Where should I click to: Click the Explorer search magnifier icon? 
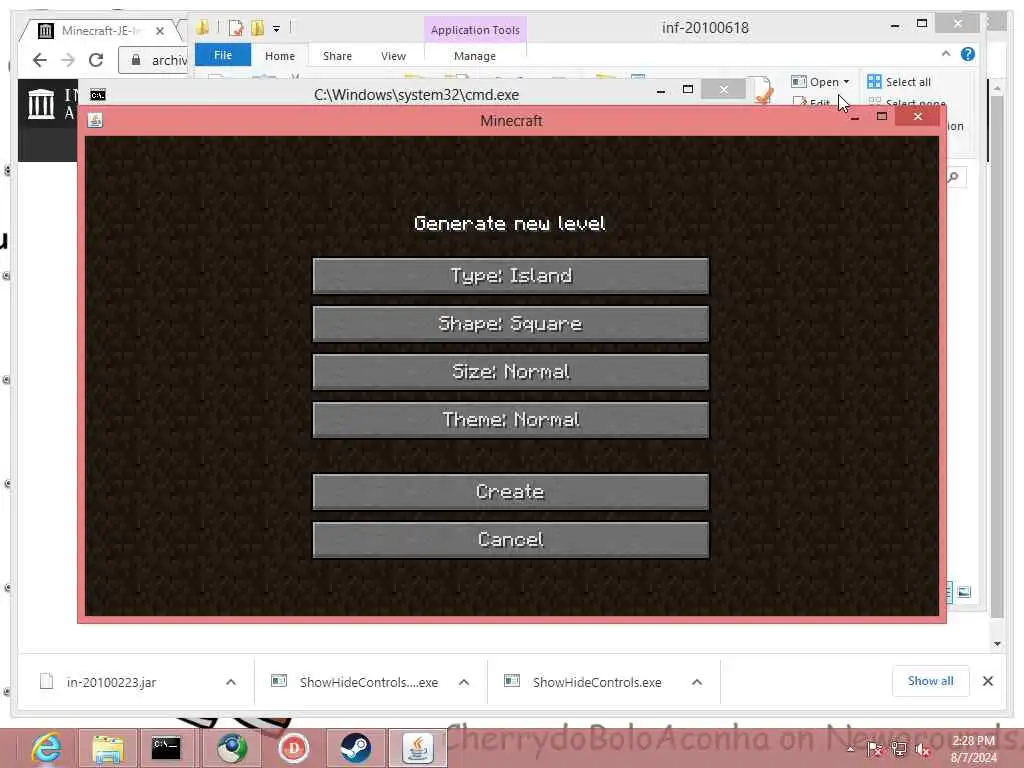(x=953, y=176)
